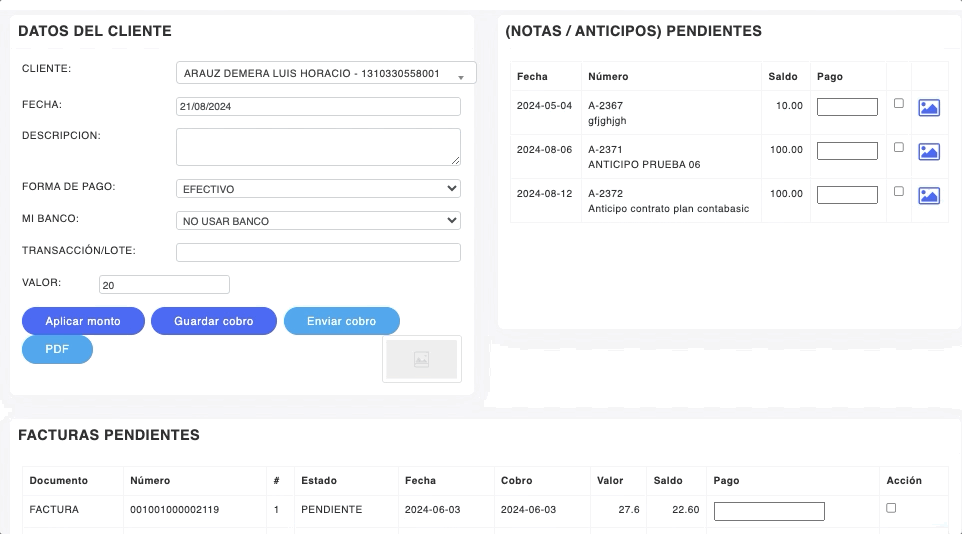Open image icon for anticipo A-2367

(929, 107)
